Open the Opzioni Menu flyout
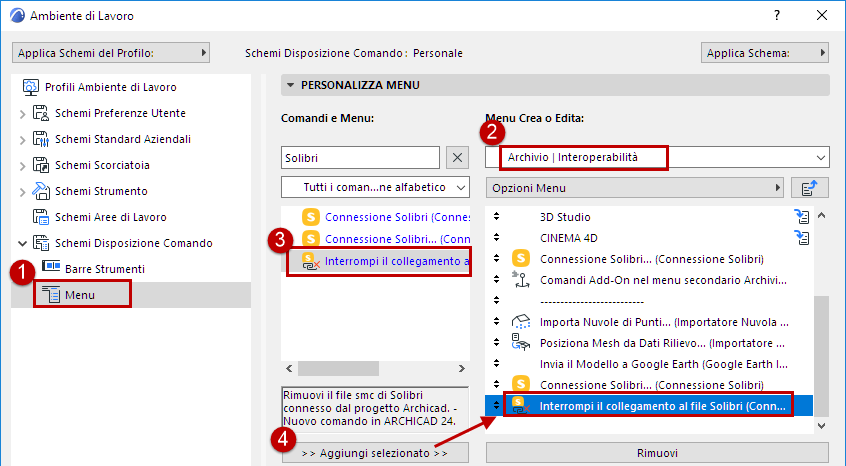This screenshot has height=466, width=846. (634, 188)
